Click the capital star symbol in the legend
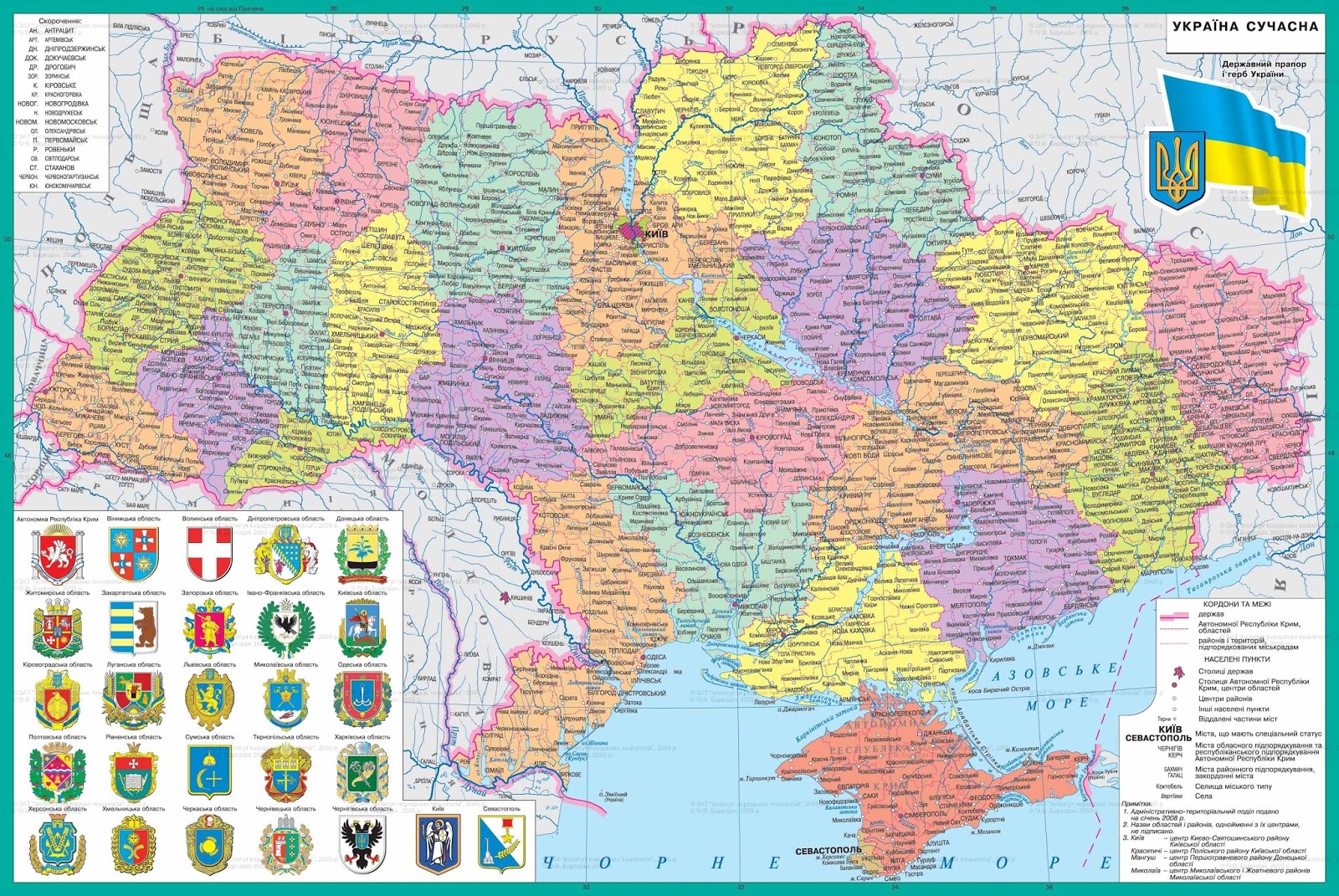 click(1179, 671)
